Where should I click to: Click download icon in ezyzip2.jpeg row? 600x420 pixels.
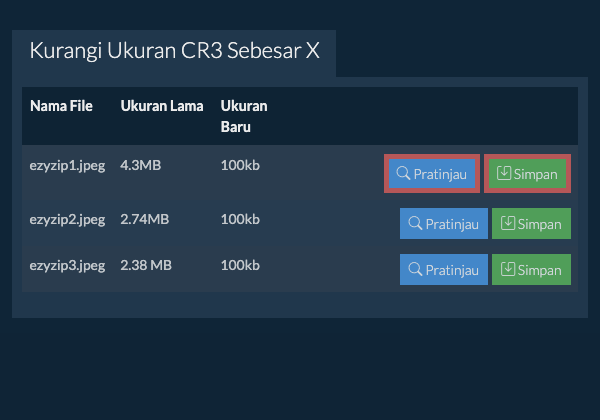pyautogui.click(x=509, y=224)
